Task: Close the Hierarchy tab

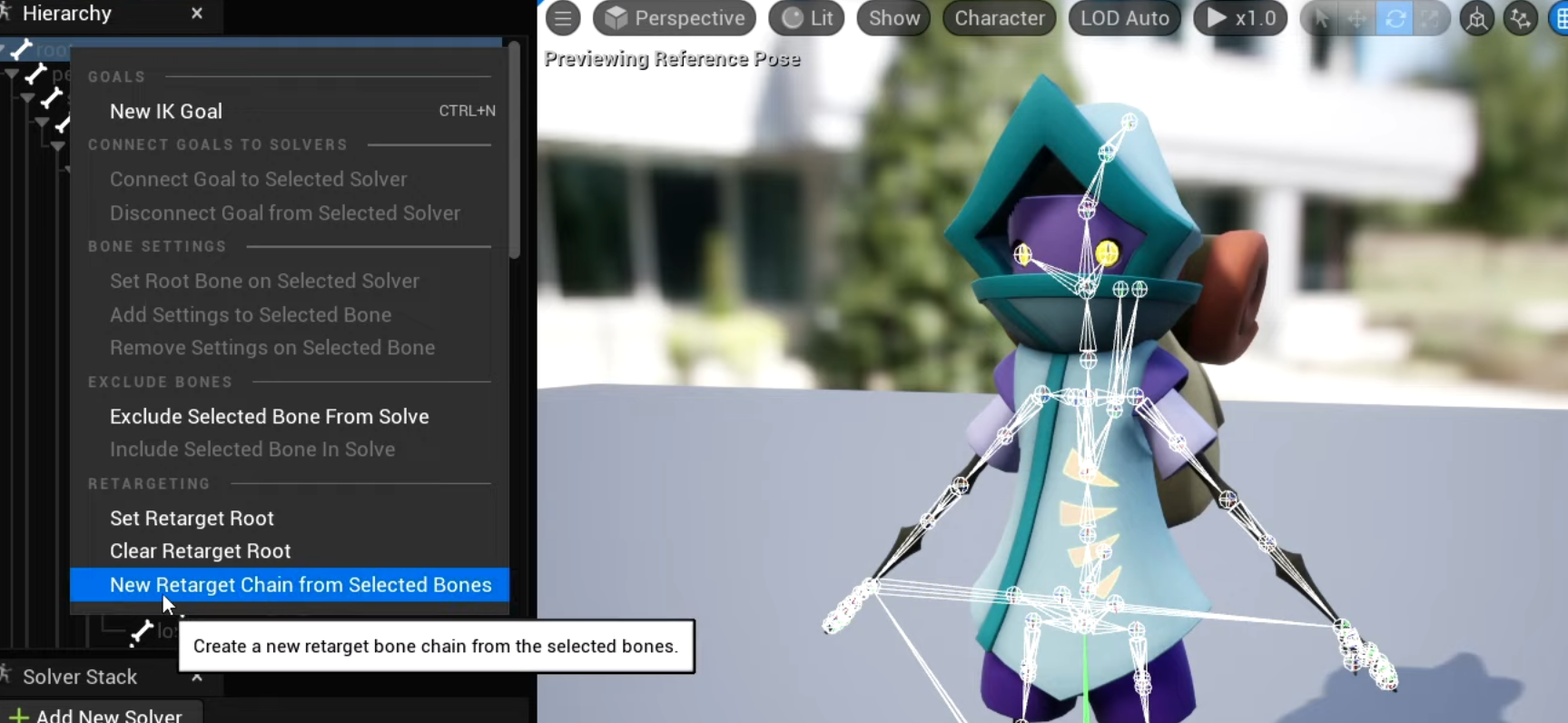Action: 197,14
